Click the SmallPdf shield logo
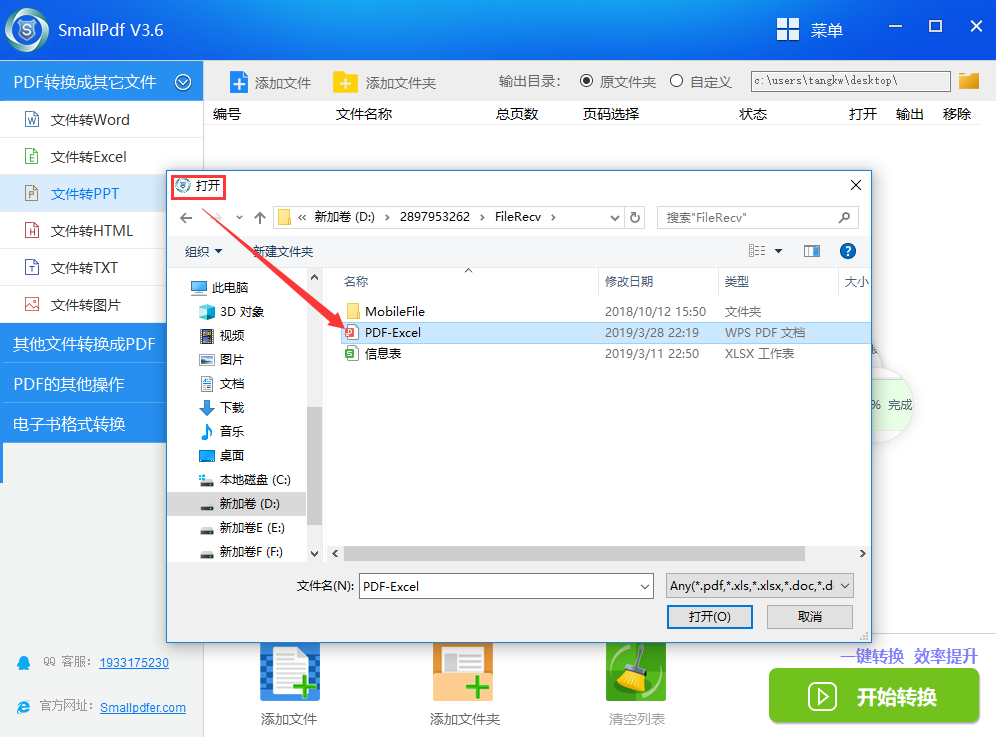 [x=27, y=30]
